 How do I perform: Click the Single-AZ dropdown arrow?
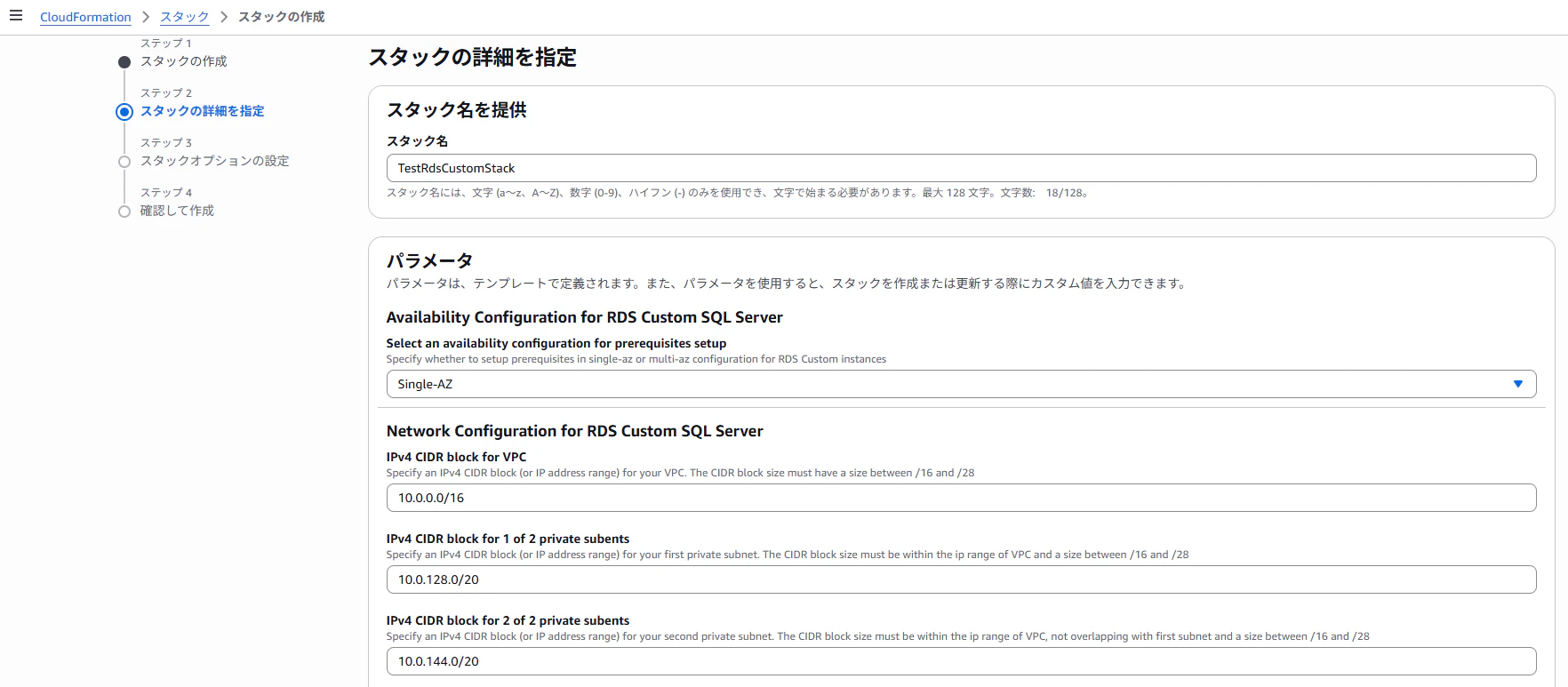click(1517, 384)
